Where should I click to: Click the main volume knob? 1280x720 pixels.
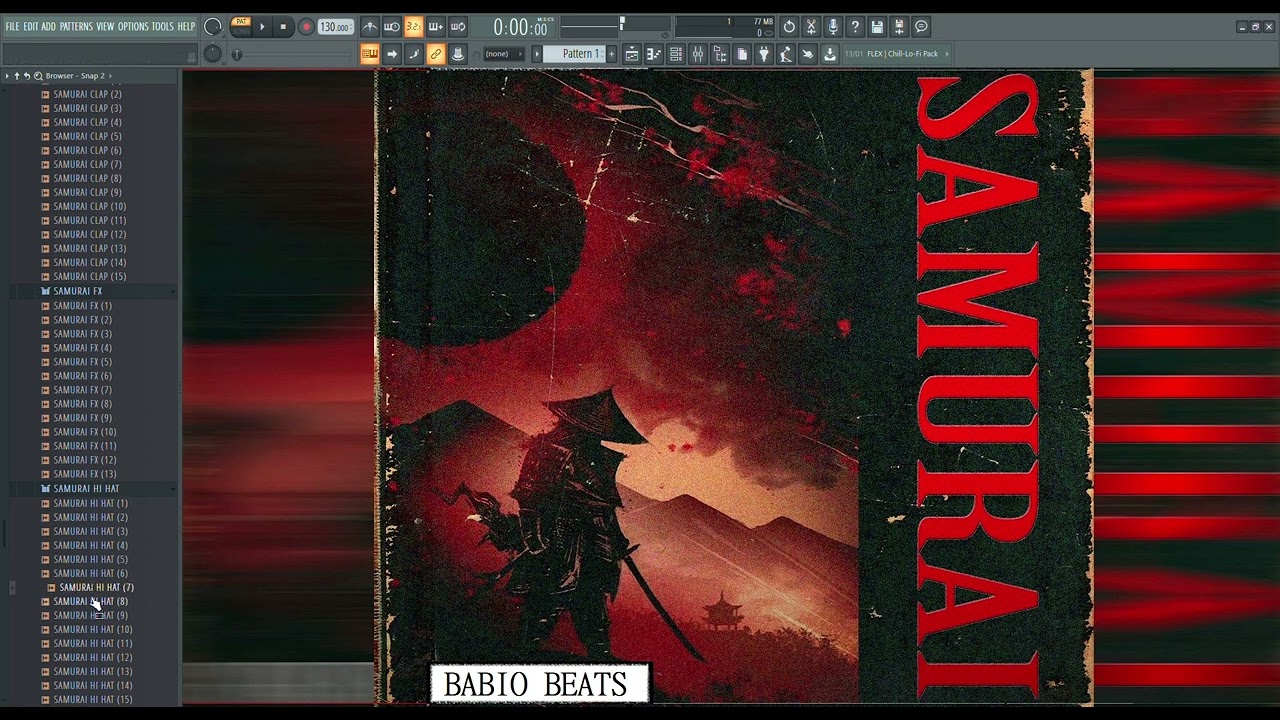click(x=213, y=27)
